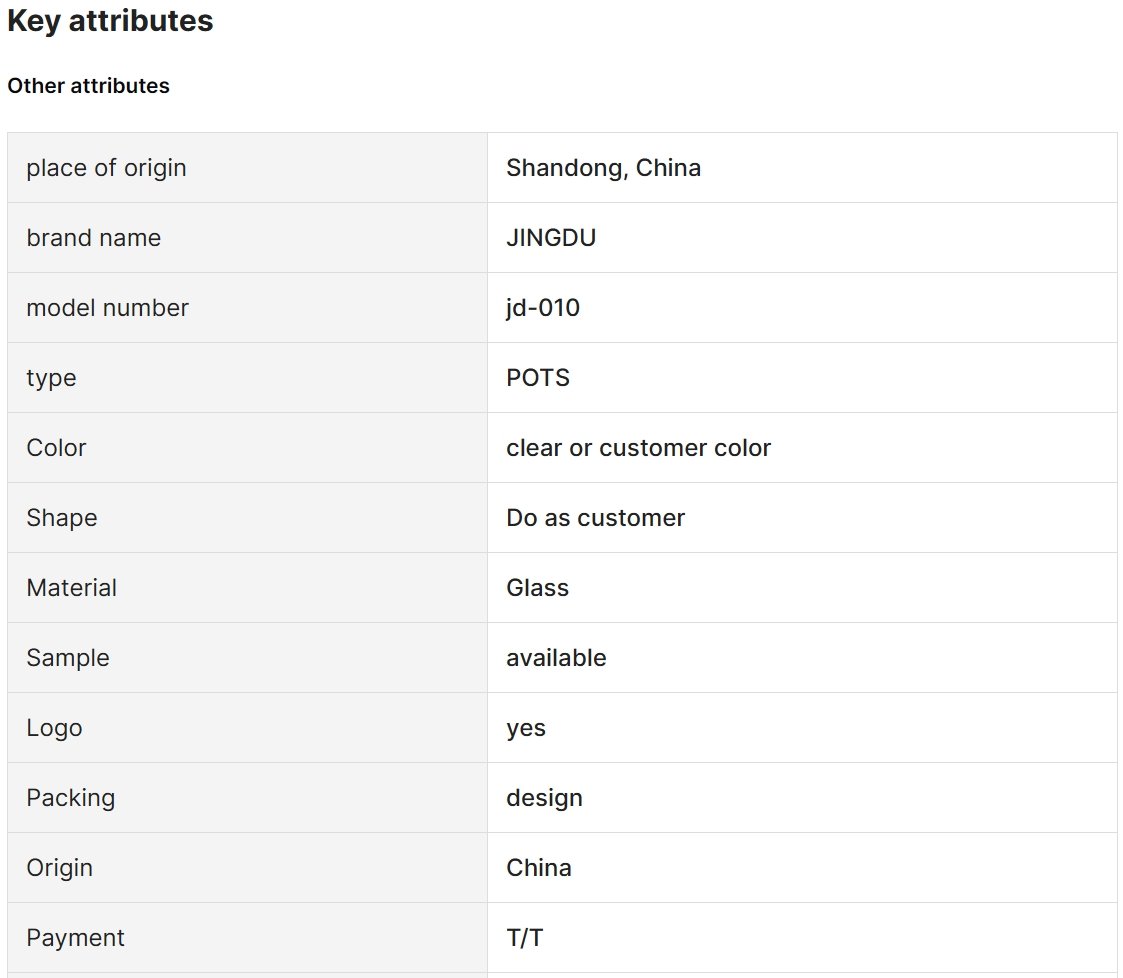Click the Shandong, China value
This screenshot has height=978, width=1123.
(604, 168)
